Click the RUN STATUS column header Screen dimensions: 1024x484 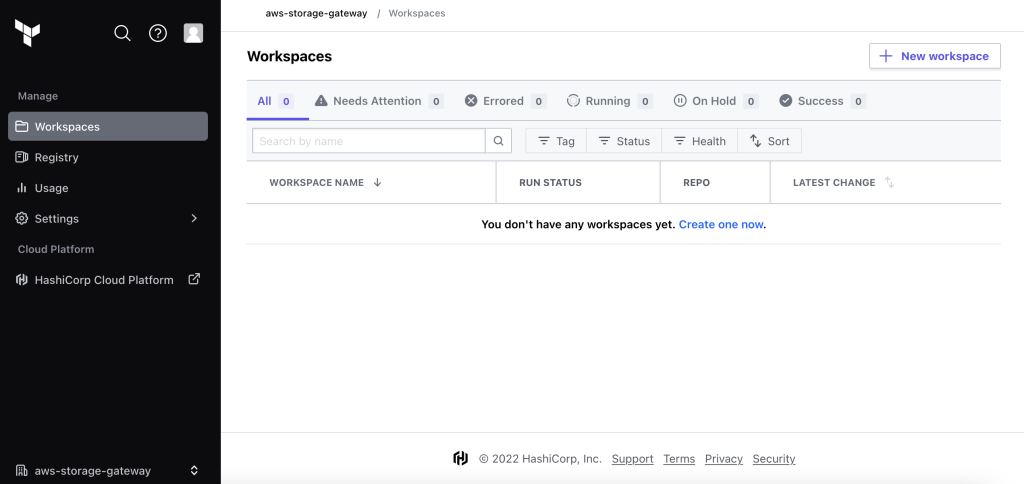(x=550, y=183)
